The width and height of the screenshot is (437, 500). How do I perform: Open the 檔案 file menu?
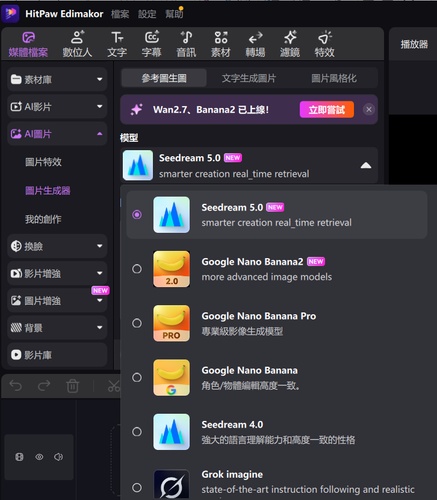coord(120,14)
